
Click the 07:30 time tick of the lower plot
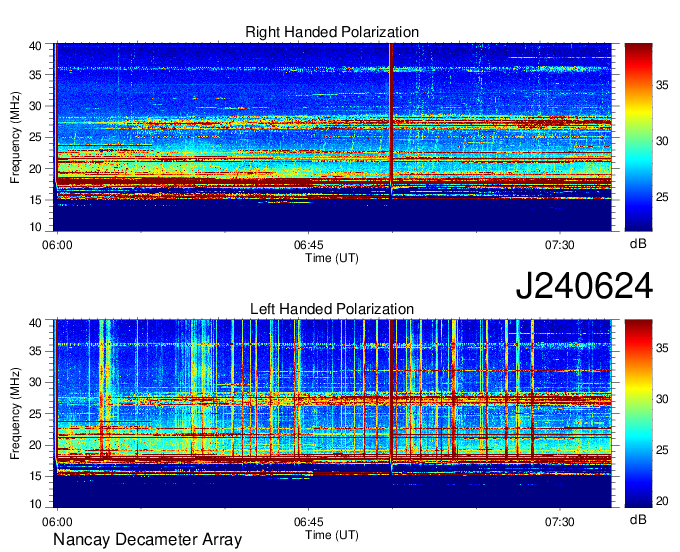click(x=559, y=522)
